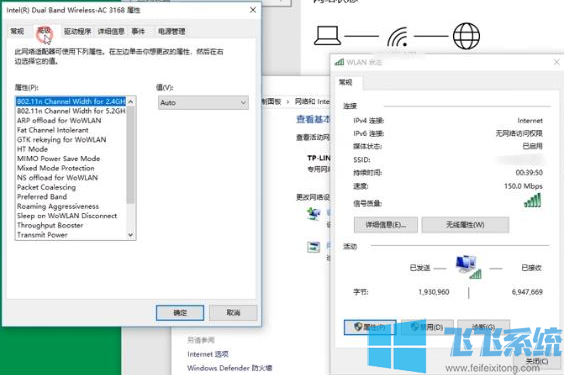Select 802.11n Channel Width for 5.2GHz property
The width and height of the screenshot is (564, 375).
point(71,111)
